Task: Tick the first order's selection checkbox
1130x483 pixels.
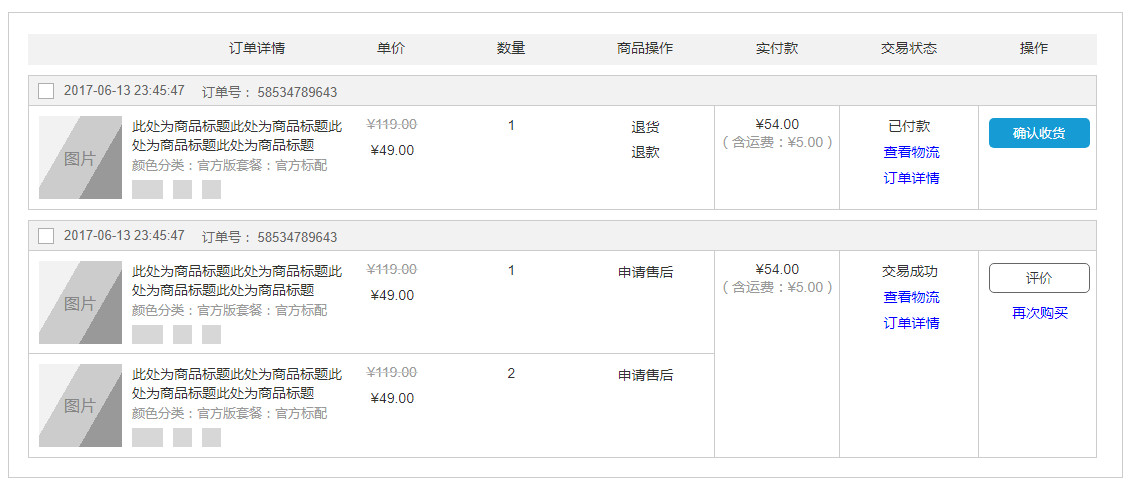Action: pos(46,91)
